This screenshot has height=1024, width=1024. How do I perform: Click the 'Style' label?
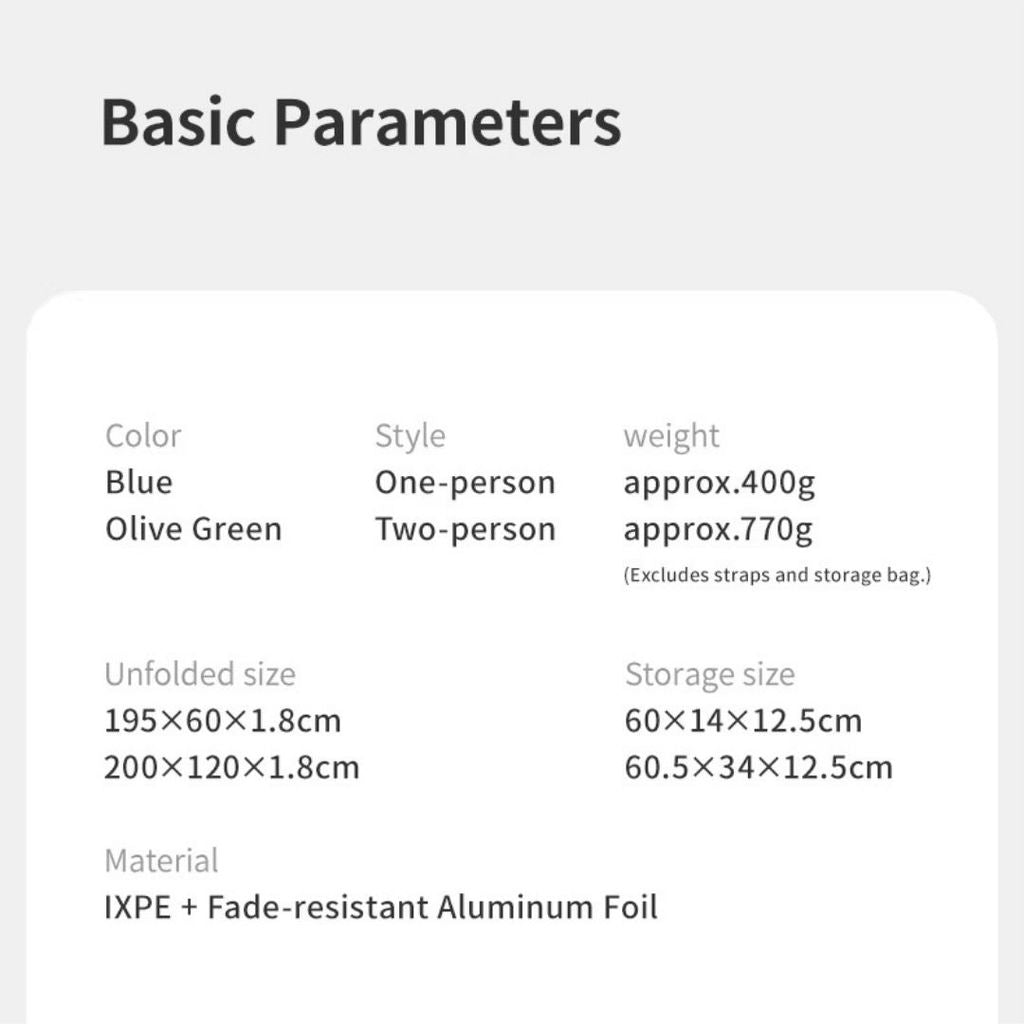pos(410,436)
